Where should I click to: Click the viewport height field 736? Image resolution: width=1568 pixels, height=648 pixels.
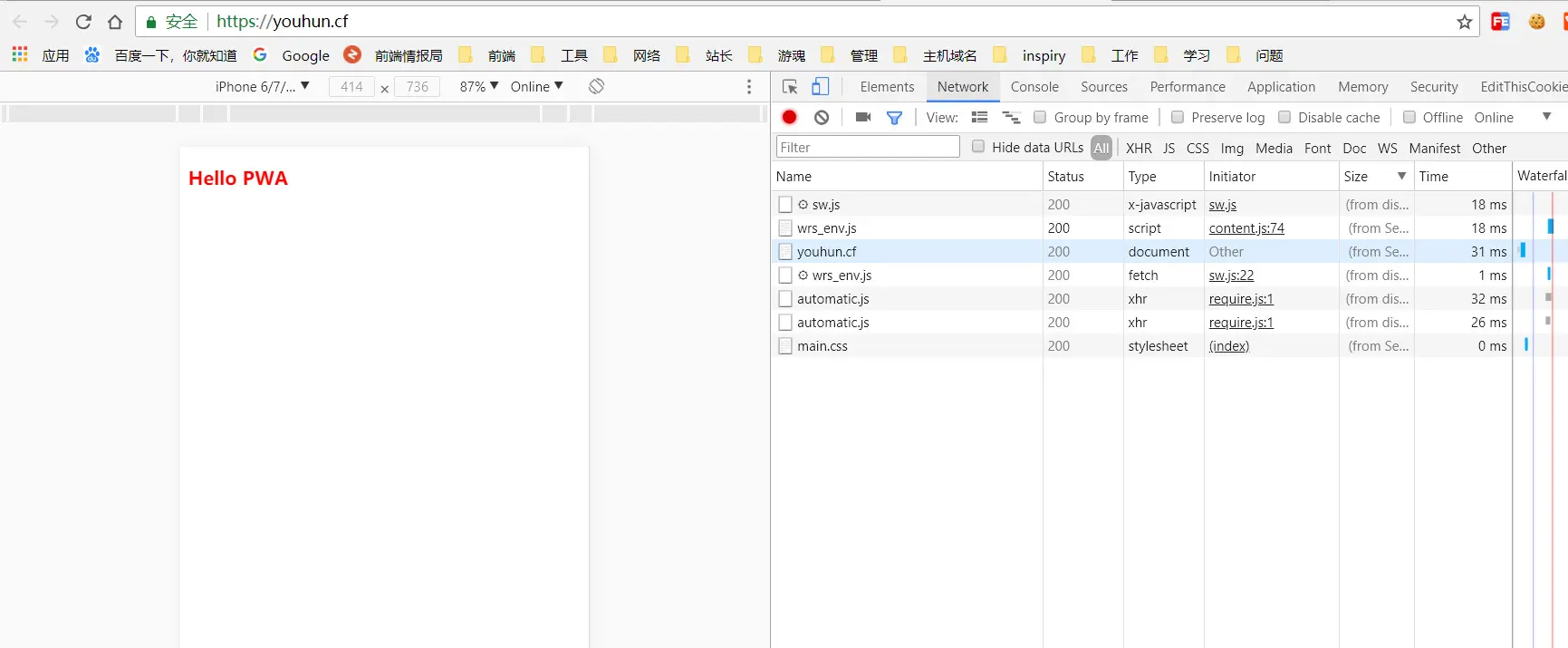pyautogui.click(x=417, y=86)
